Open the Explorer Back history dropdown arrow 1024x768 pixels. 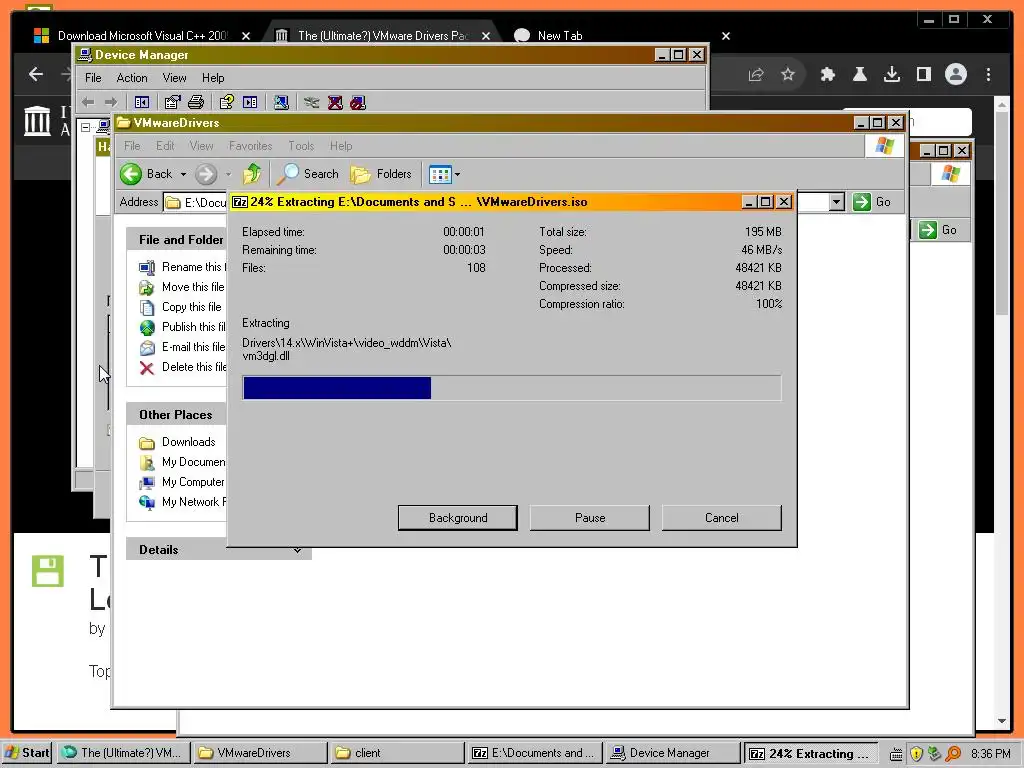point(184,174)
